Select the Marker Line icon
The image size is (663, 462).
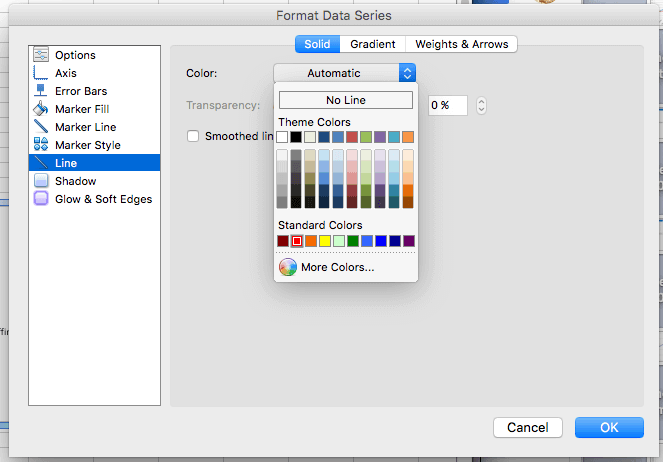[x=41, y=127]
